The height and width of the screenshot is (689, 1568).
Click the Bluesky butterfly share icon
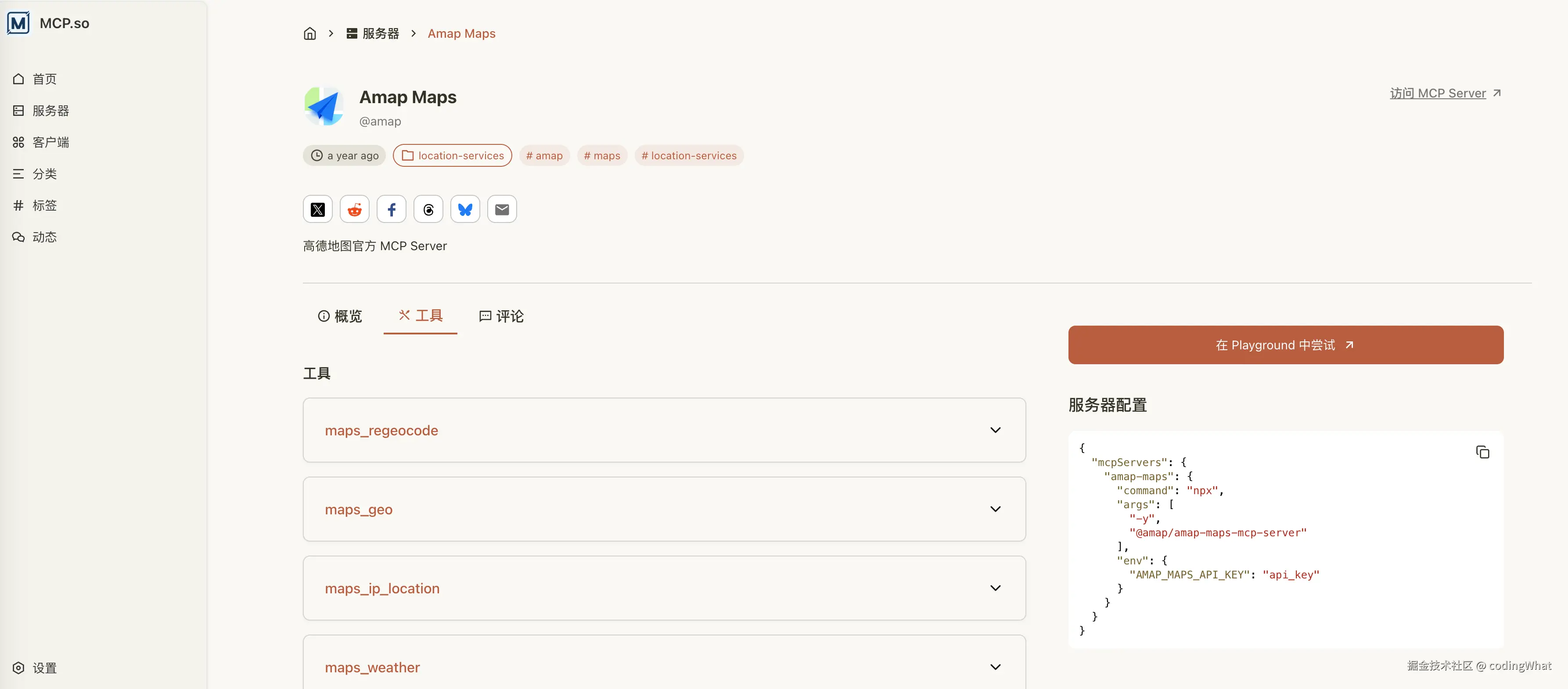(465, 209)
